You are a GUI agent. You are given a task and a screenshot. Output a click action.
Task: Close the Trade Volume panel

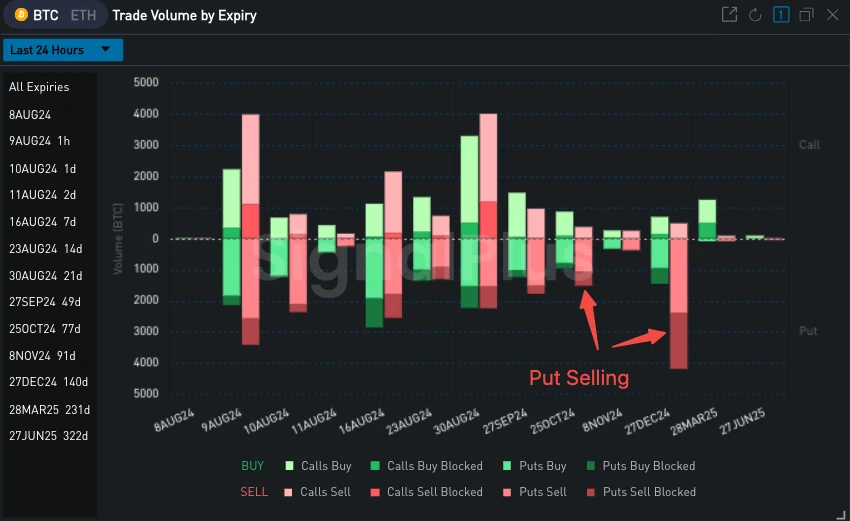[x=832, y=15]
